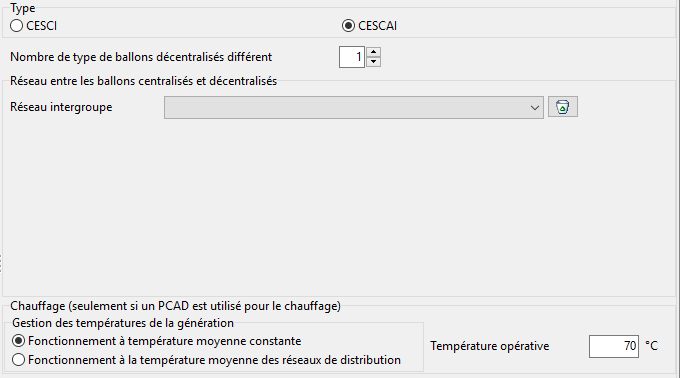Click the Chauffage group heading
The height and width of the screenshot is (378, 680).
pos(175,306)
